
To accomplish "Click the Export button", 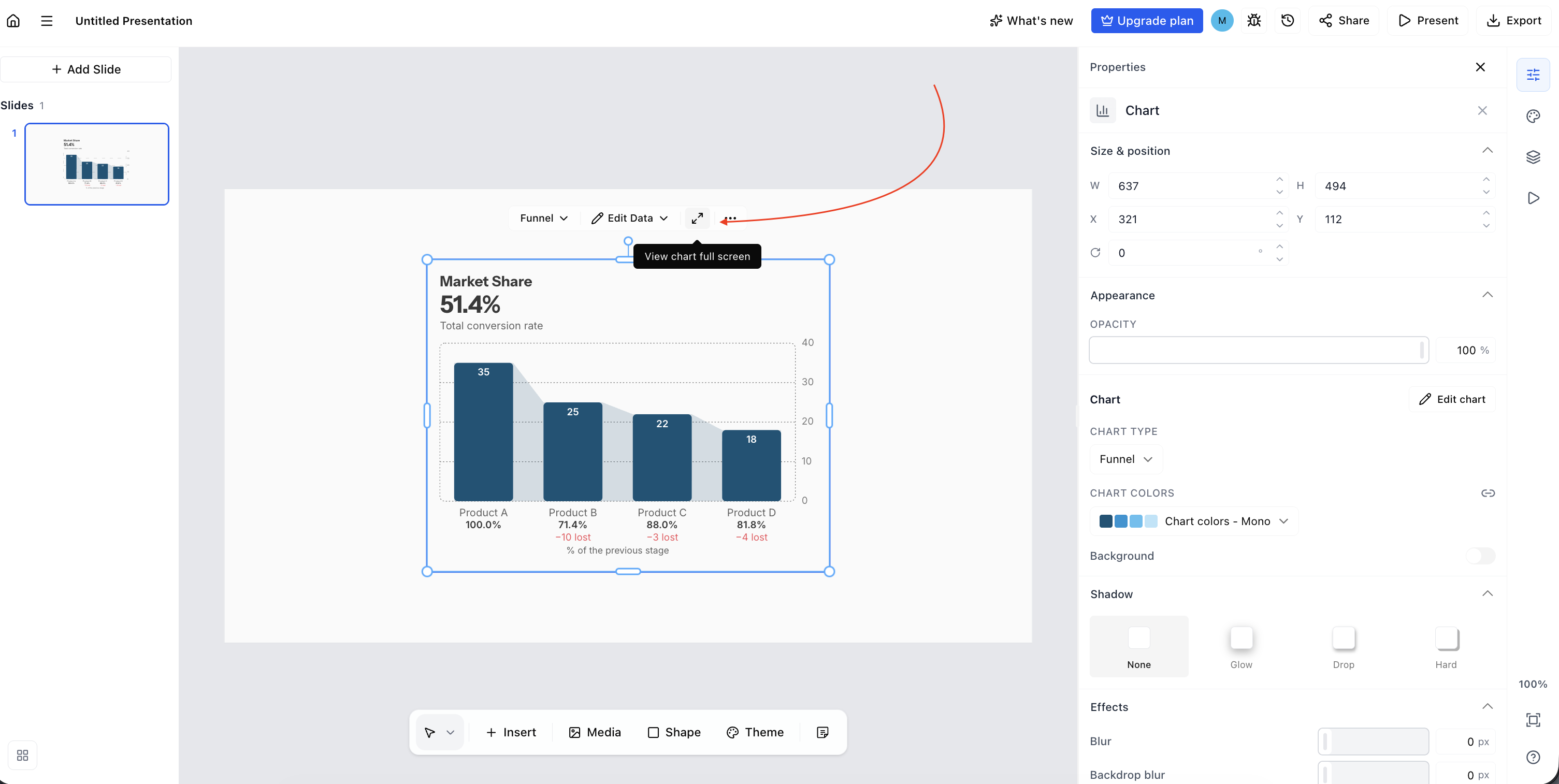I will 1513,21.
